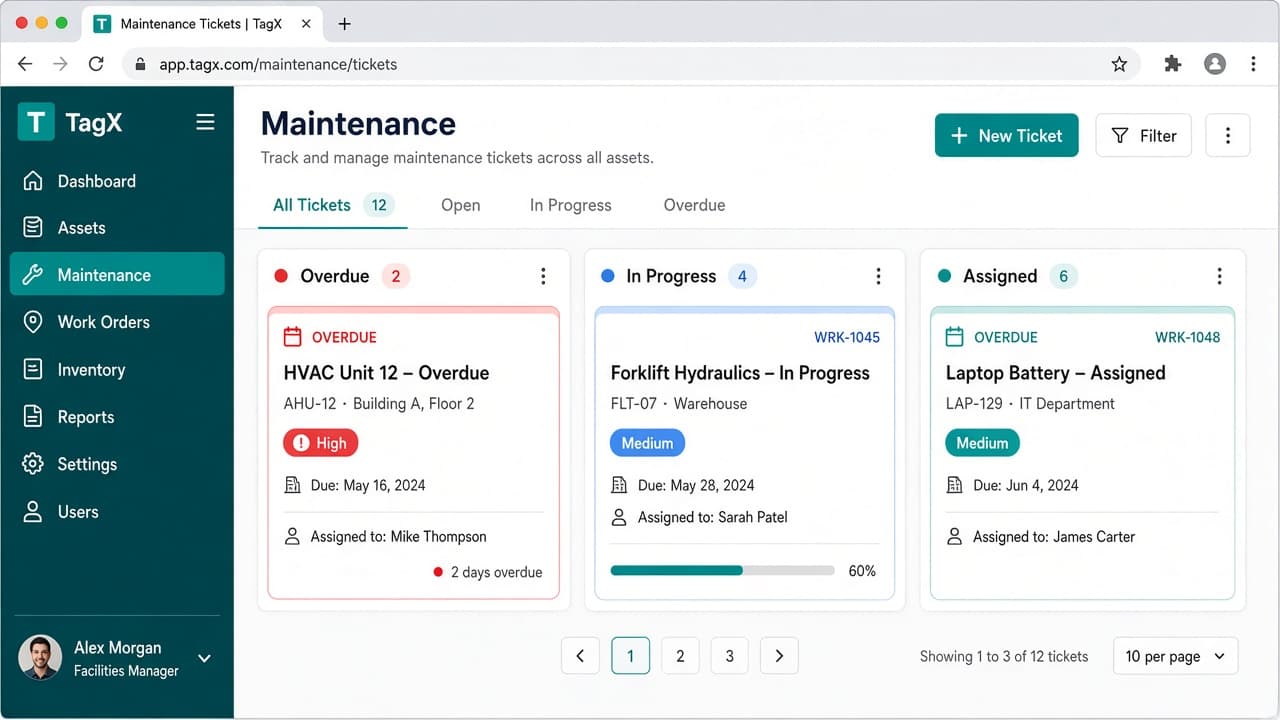Click the Forklift 60% progress bar
The image size is (1280, 720).
722,571
